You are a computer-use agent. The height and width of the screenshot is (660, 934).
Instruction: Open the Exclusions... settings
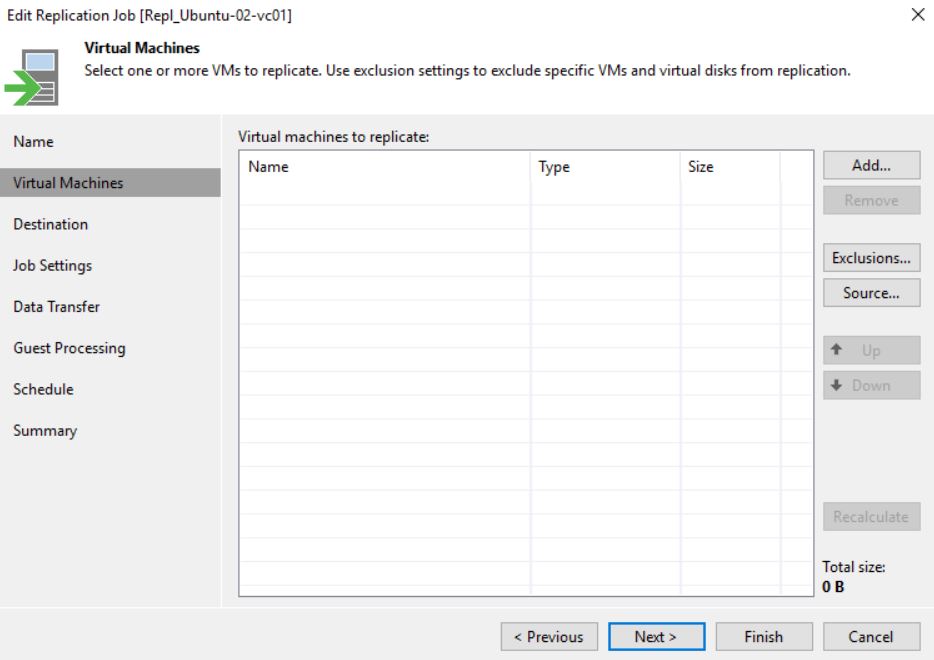tap(871, 258)
